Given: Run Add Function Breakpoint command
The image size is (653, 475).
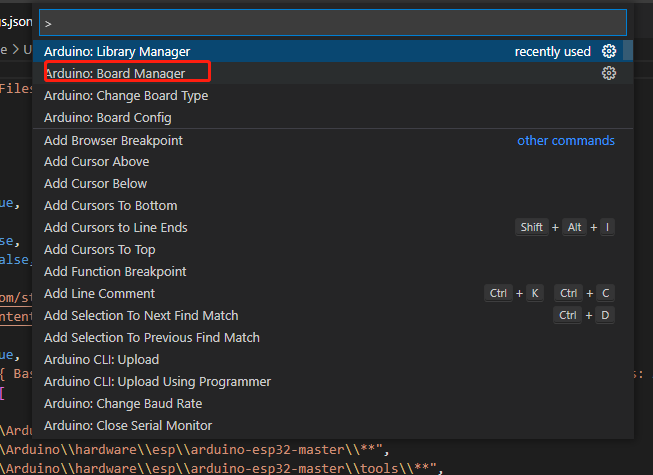Looking at the screenshot, I should (115, 272).
